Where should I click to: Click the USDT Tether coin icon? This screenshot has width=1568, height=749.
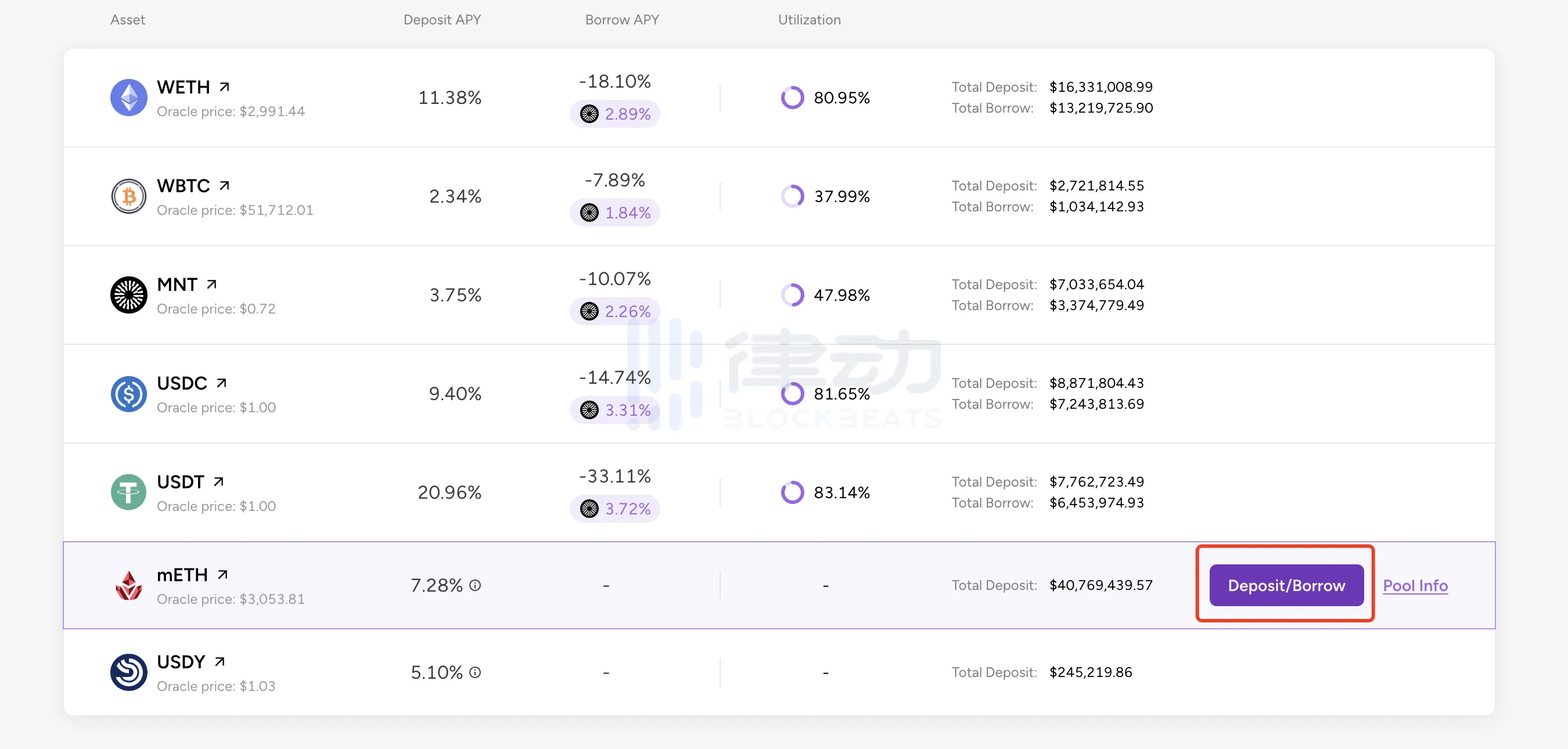(x=128, y=492)
